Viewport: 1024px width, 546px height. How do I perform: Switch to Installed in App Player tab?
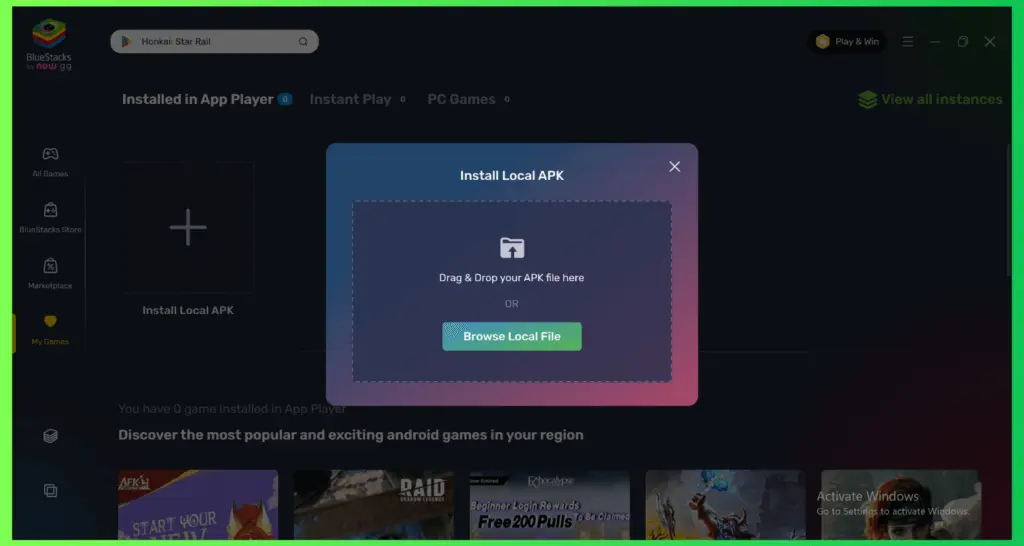[206, 99]
